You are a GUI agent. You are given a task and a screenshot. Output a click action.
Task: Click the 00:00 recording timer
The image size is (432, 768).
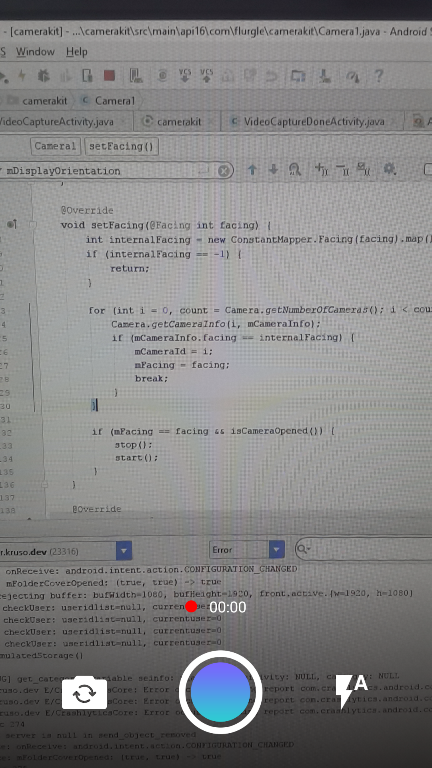(228, 607)
